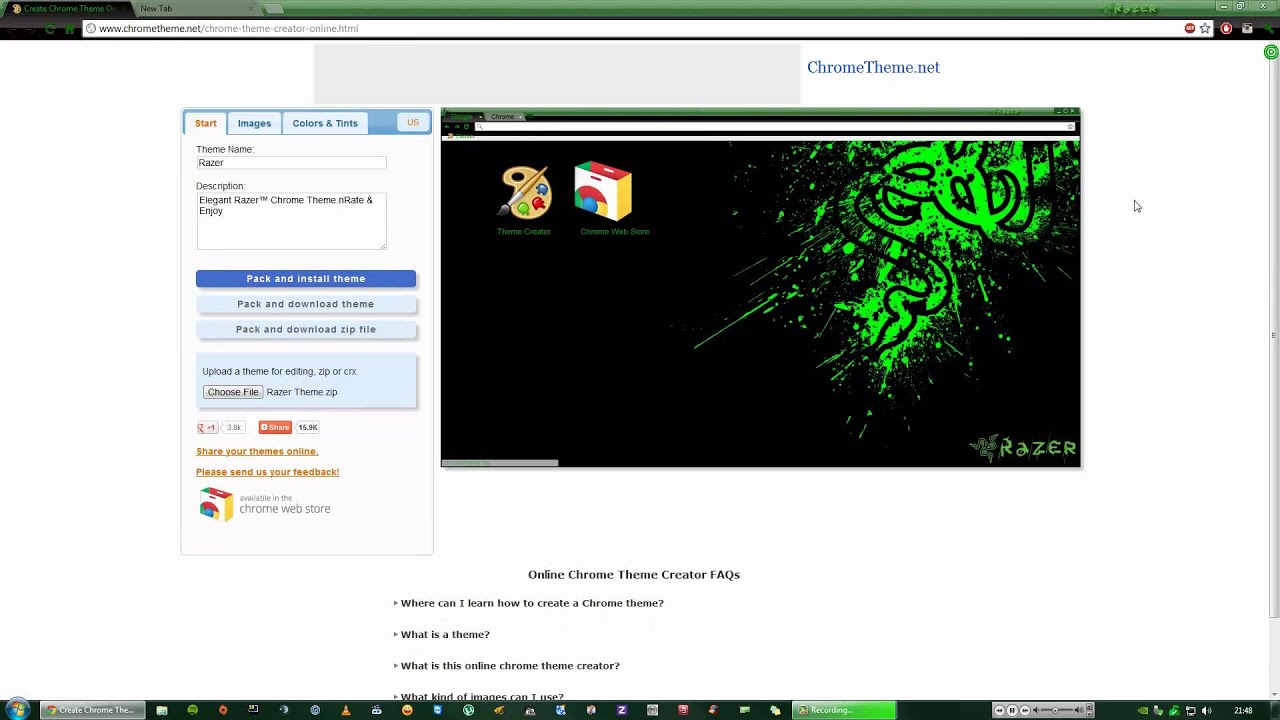Focus the Theme Name input field
1280x720 pixels.
[291, 163]
